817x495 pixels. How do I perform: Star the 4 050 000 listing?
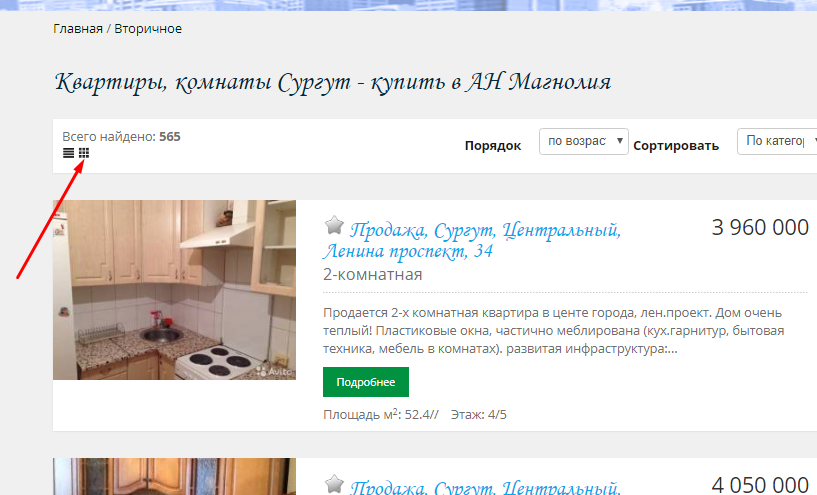(334, 484)
